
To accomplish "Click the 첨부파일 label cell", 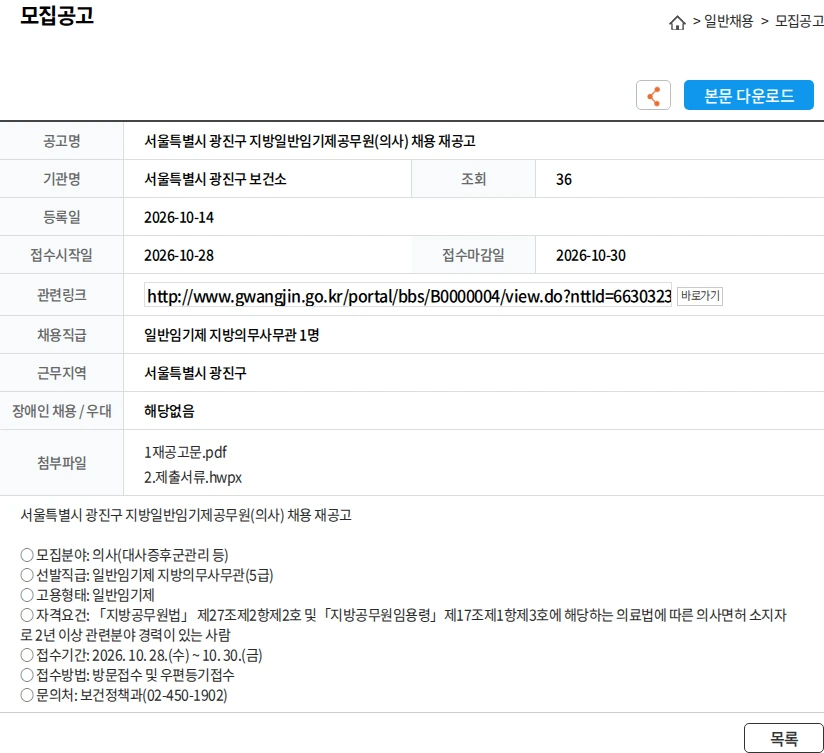I will pyautogui.click(x=61, y=463).
